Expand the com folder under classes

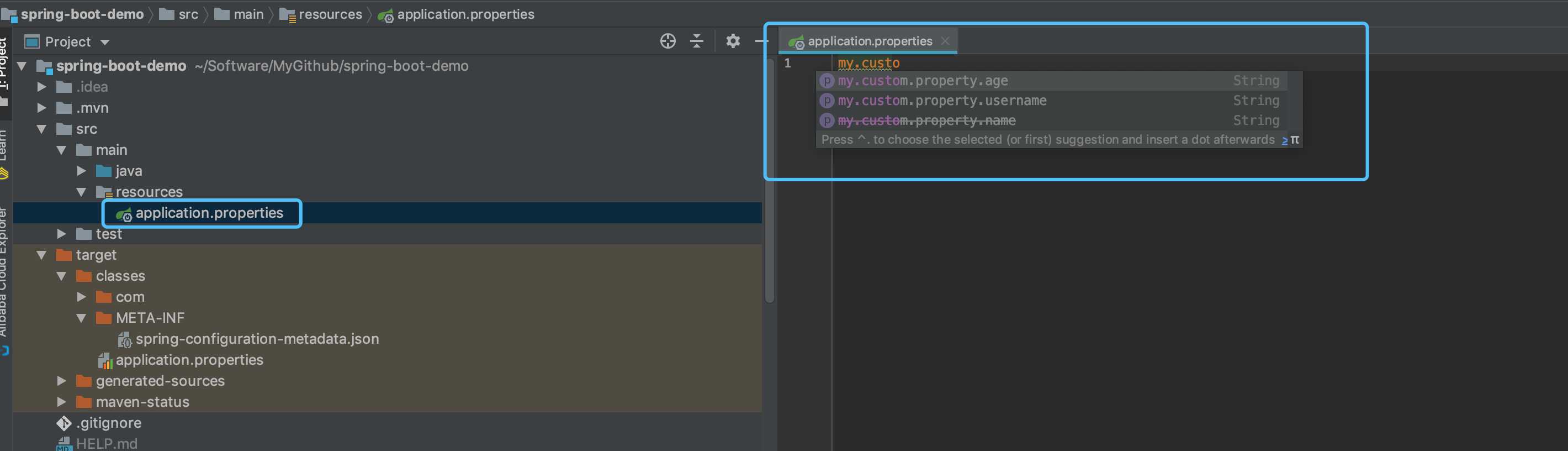82,297
